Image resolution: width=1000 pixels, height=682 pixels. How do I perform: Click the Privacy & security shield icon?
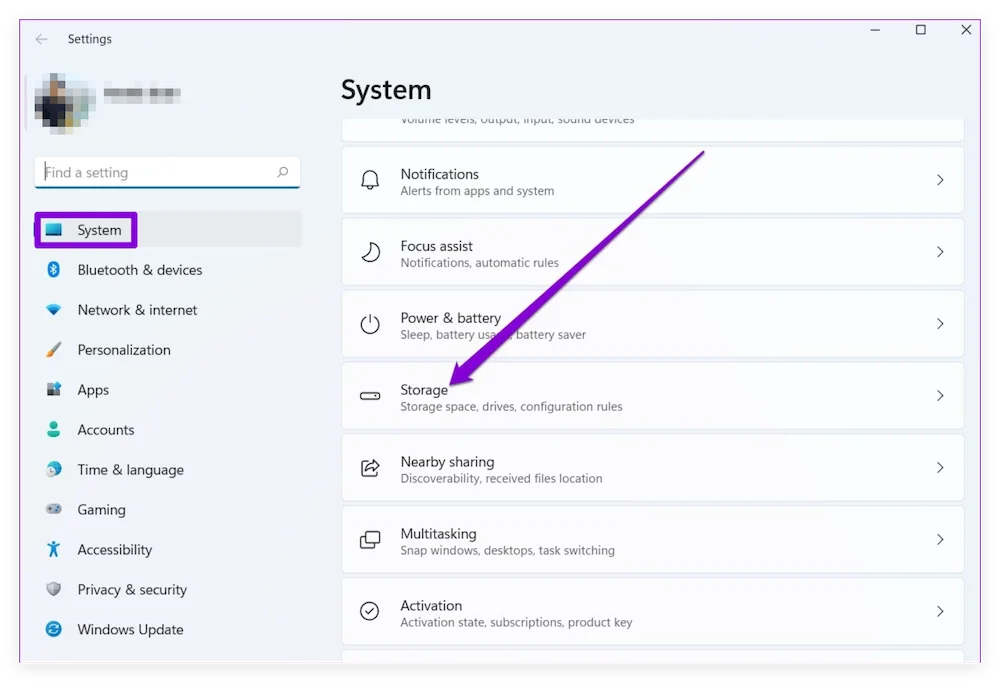[54, 589]
